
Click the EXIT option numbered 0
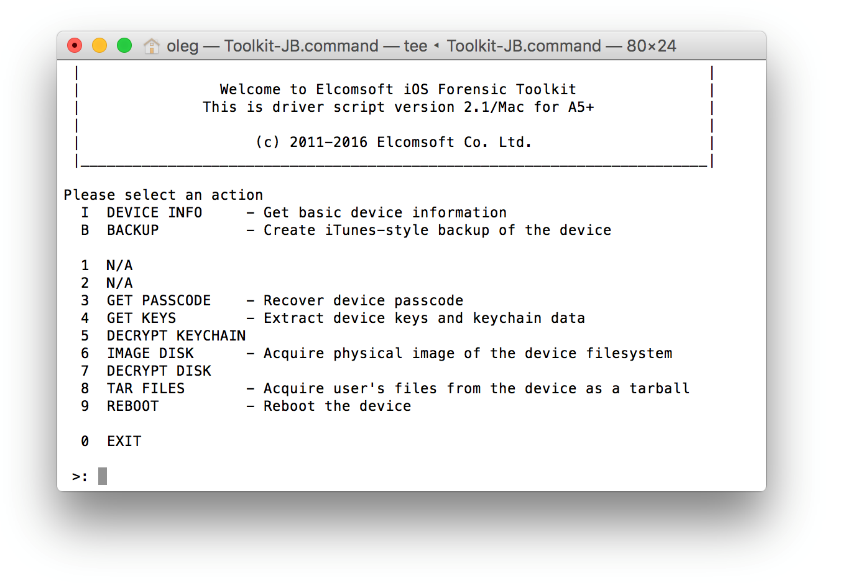click(x=123, y=441)
